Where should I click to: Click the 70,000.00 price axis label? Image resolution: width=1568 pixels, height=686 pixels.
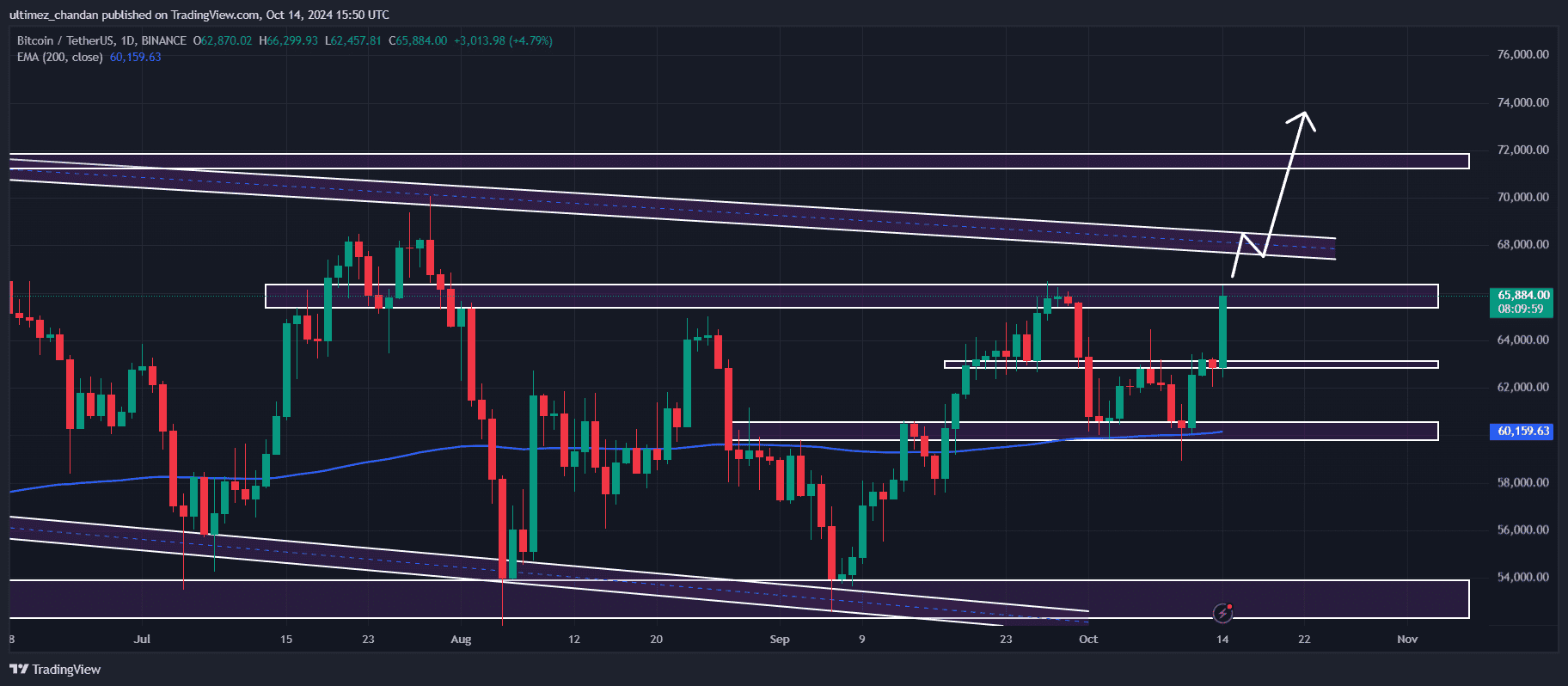click(x=1522, y=197)
